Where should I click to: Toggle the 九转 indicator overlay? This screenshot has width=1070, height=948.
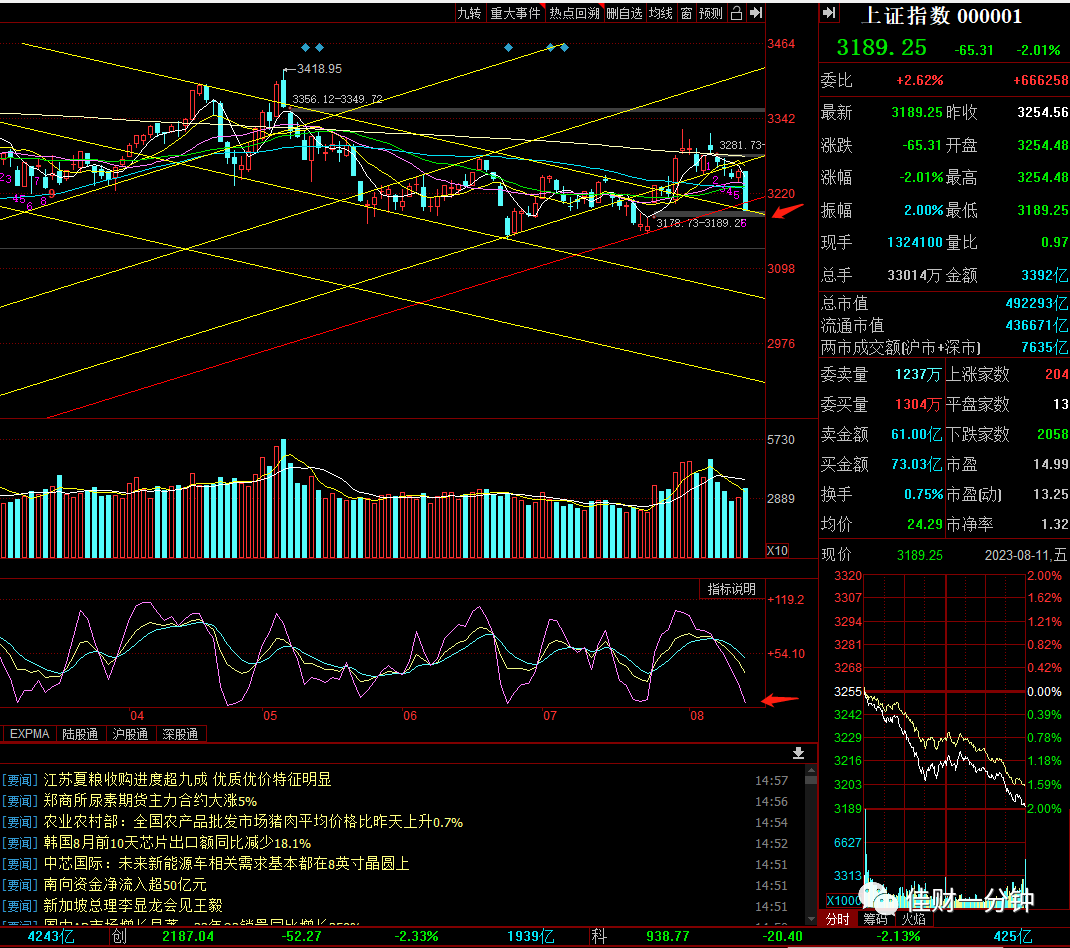[x=469, y=13]
